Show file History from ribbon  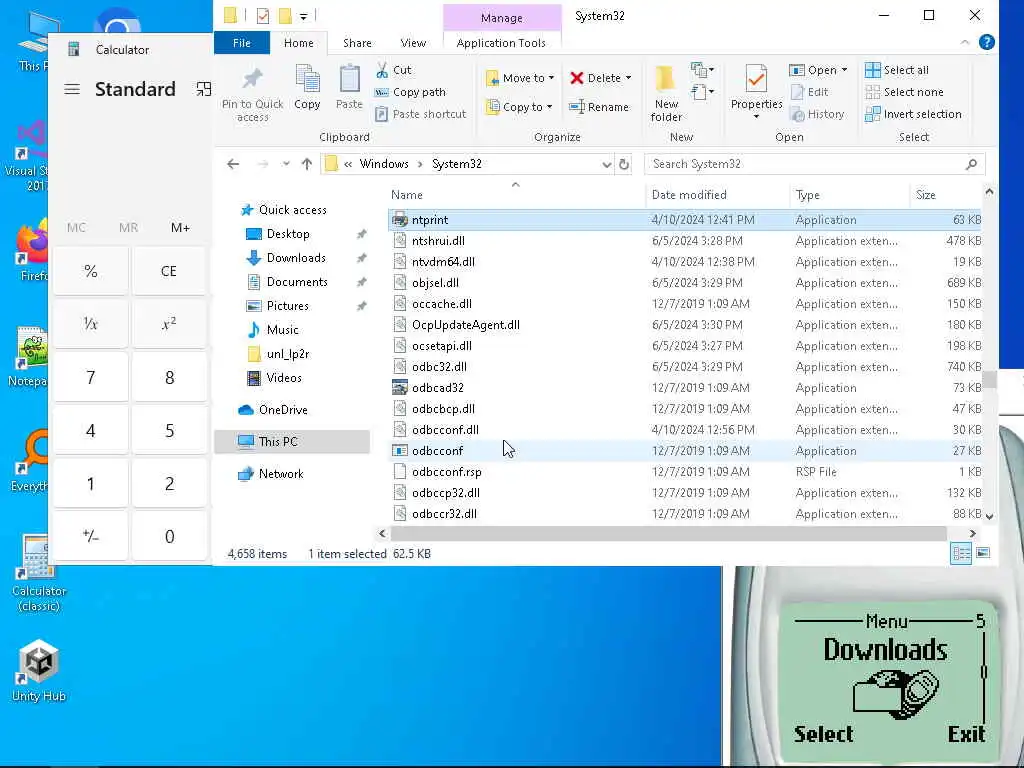tap(818, 114)
